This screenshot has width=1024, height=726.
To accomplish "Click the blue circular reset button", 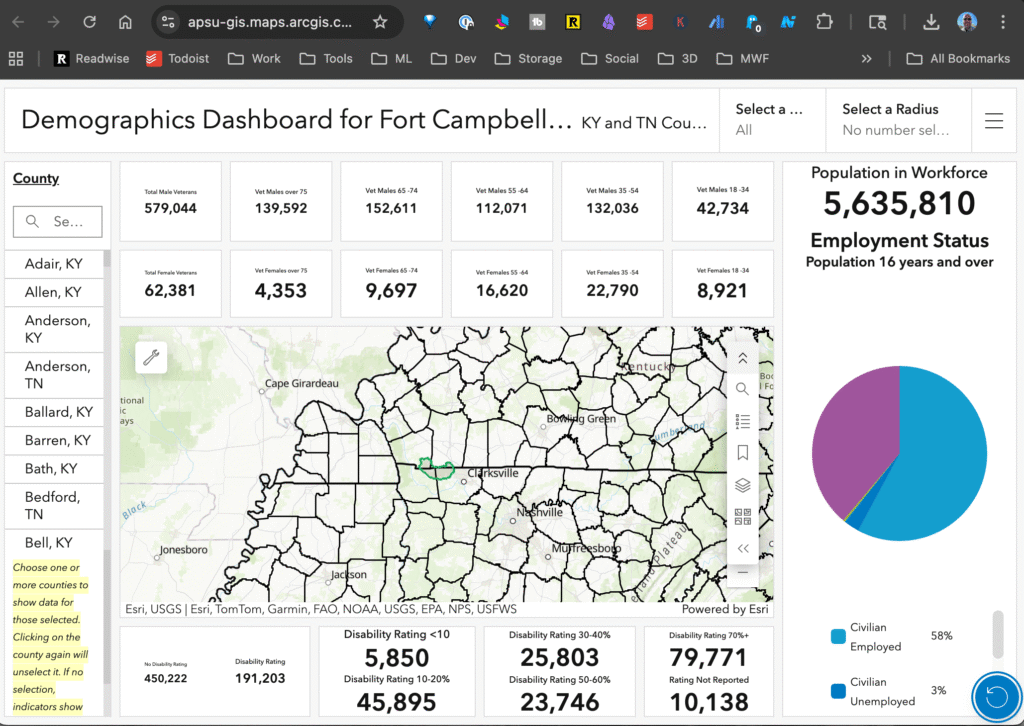I will pos(996,698).
